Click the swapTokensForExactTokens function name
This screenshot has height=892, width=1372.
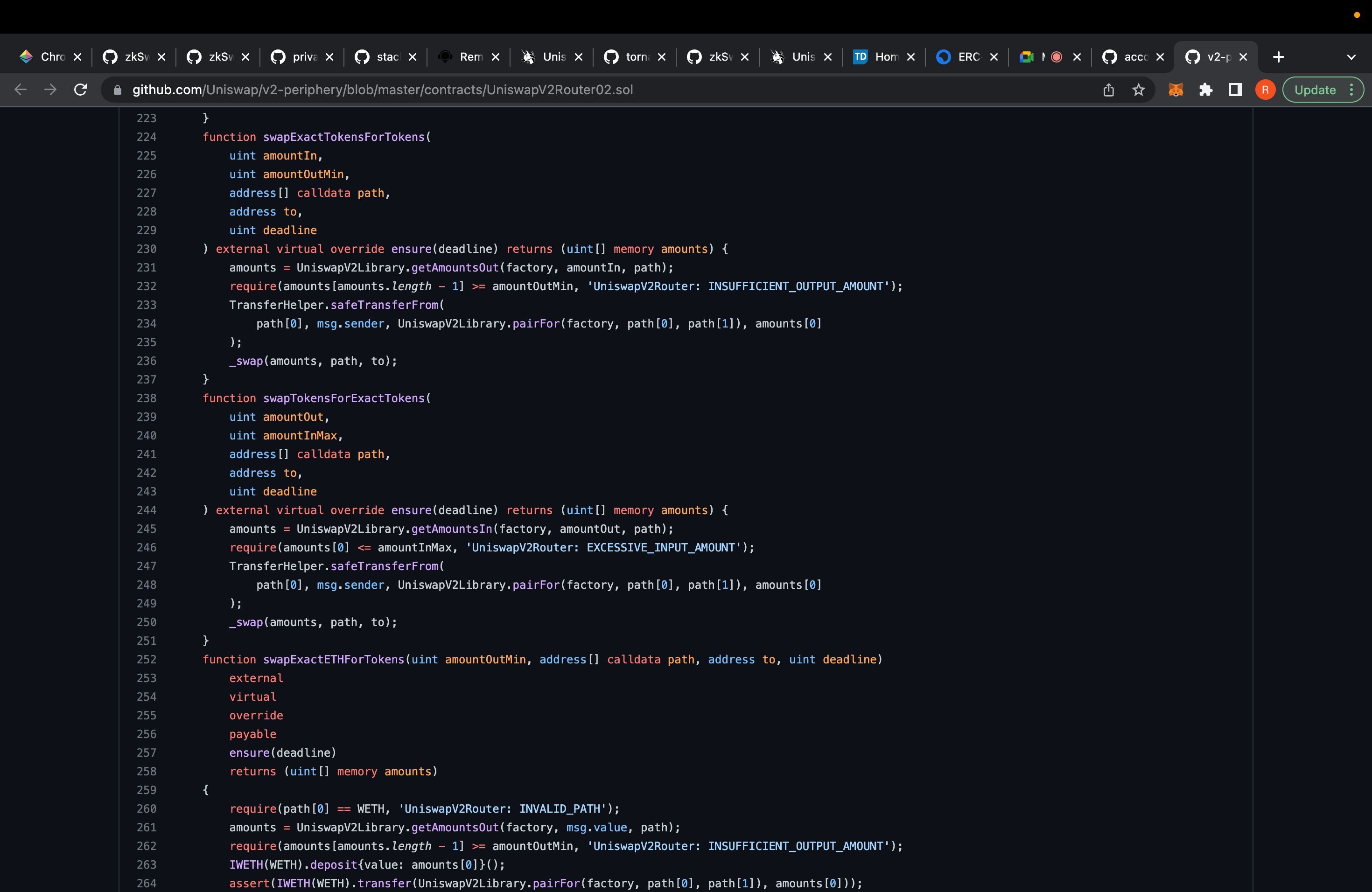(x=343, y=398)
